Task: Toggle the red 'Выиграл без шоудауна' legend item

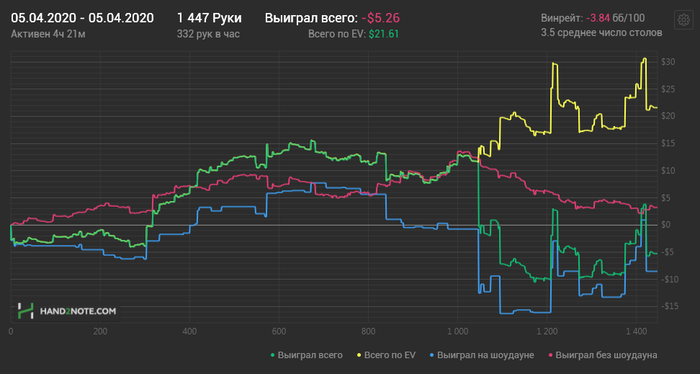Action: (x=603, y=355)
